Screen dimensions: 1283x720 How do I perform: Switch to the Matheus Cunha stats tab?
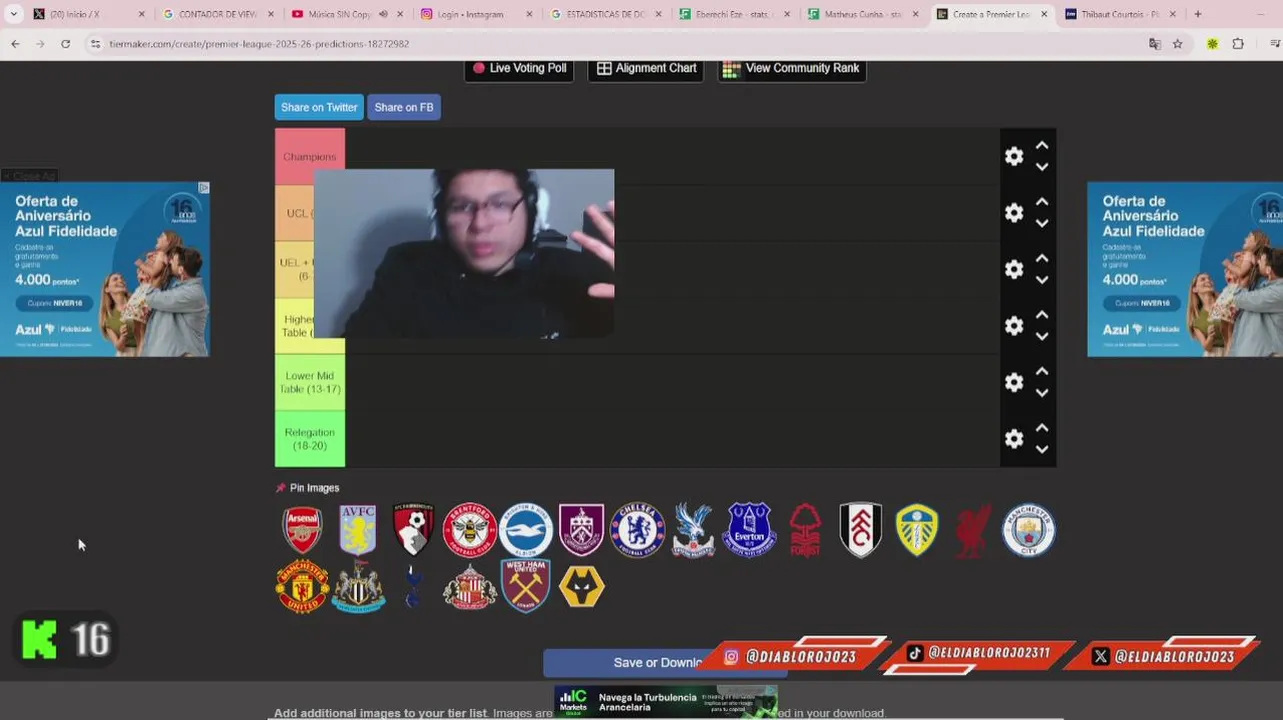tap(862, 14)
